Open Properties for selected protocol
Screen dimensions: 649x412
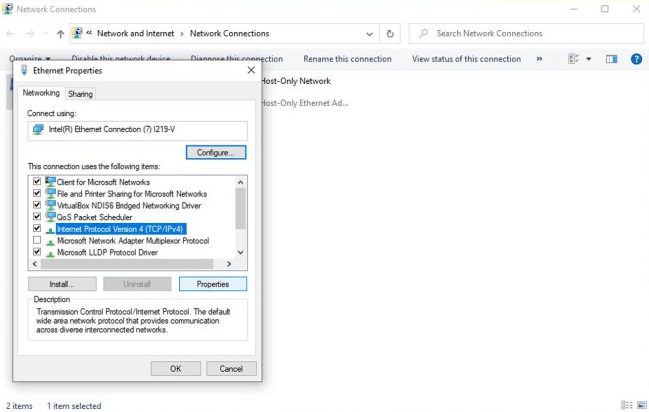pyautogui.click(x=213, y=284)
